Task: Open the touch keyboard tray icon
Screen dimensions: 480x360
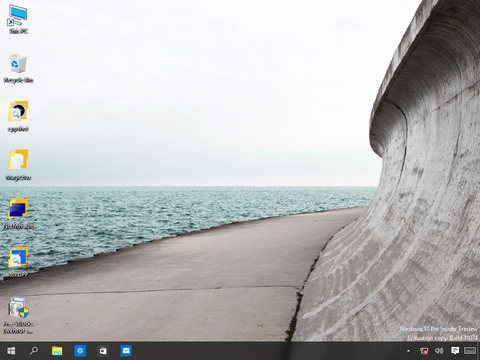Action: pyautogui.click(x=470, y=351)
